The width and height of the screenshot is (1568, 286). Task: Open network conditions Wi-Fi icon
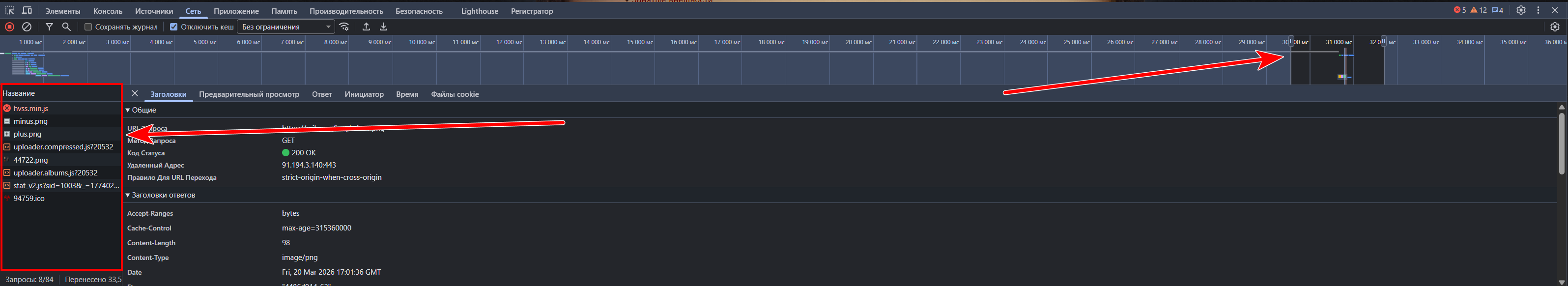(x=344, y=27)
